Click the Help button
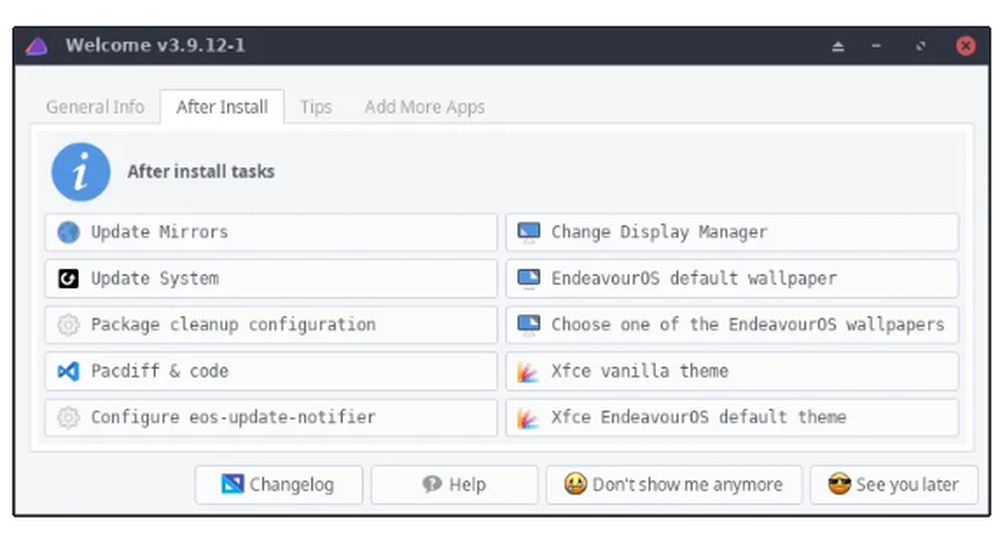The image size is (1000, 545). click(x=454, y=484)
